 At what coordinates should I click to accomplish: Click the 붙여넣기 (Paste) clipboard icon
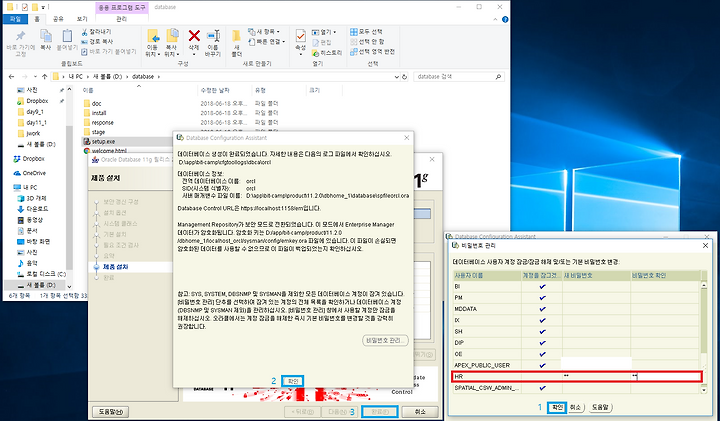67,37
